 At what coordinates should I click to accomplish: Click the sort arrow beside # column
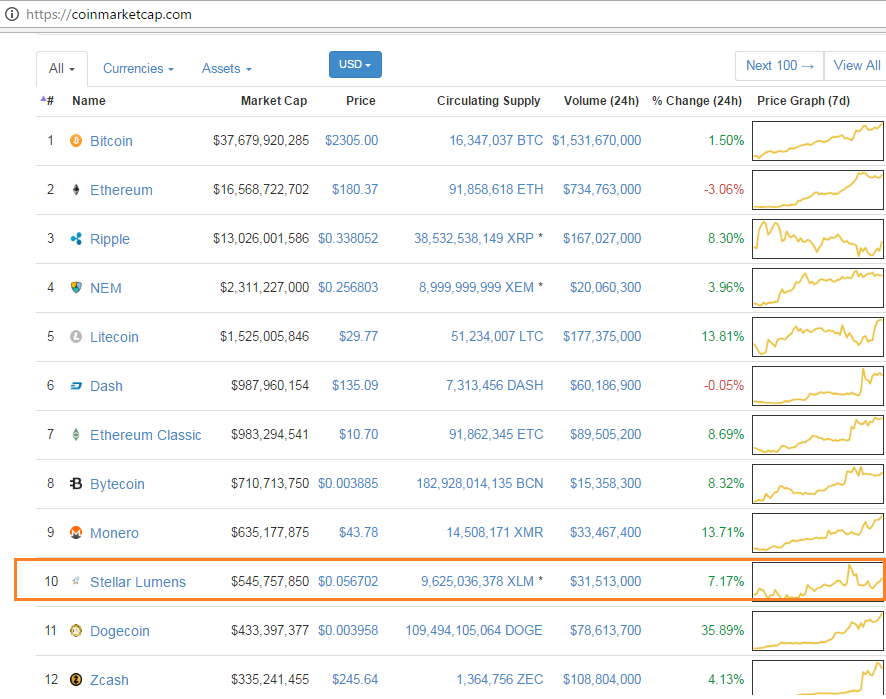click(43, 99)
